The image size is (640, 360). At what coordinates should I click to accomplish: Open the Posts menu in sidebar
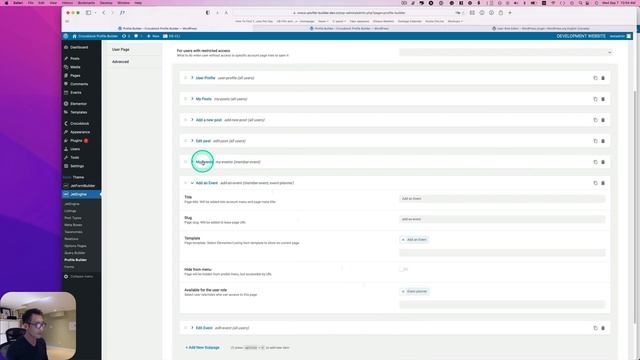tap(75, 59)
